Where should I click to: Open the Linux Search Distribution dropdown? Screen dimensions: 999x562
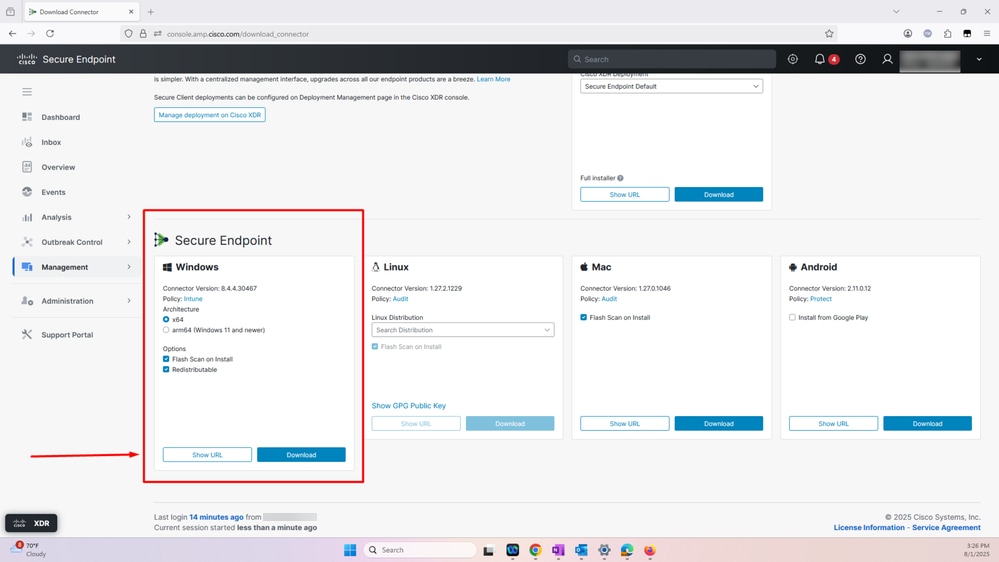pos(463,330)
